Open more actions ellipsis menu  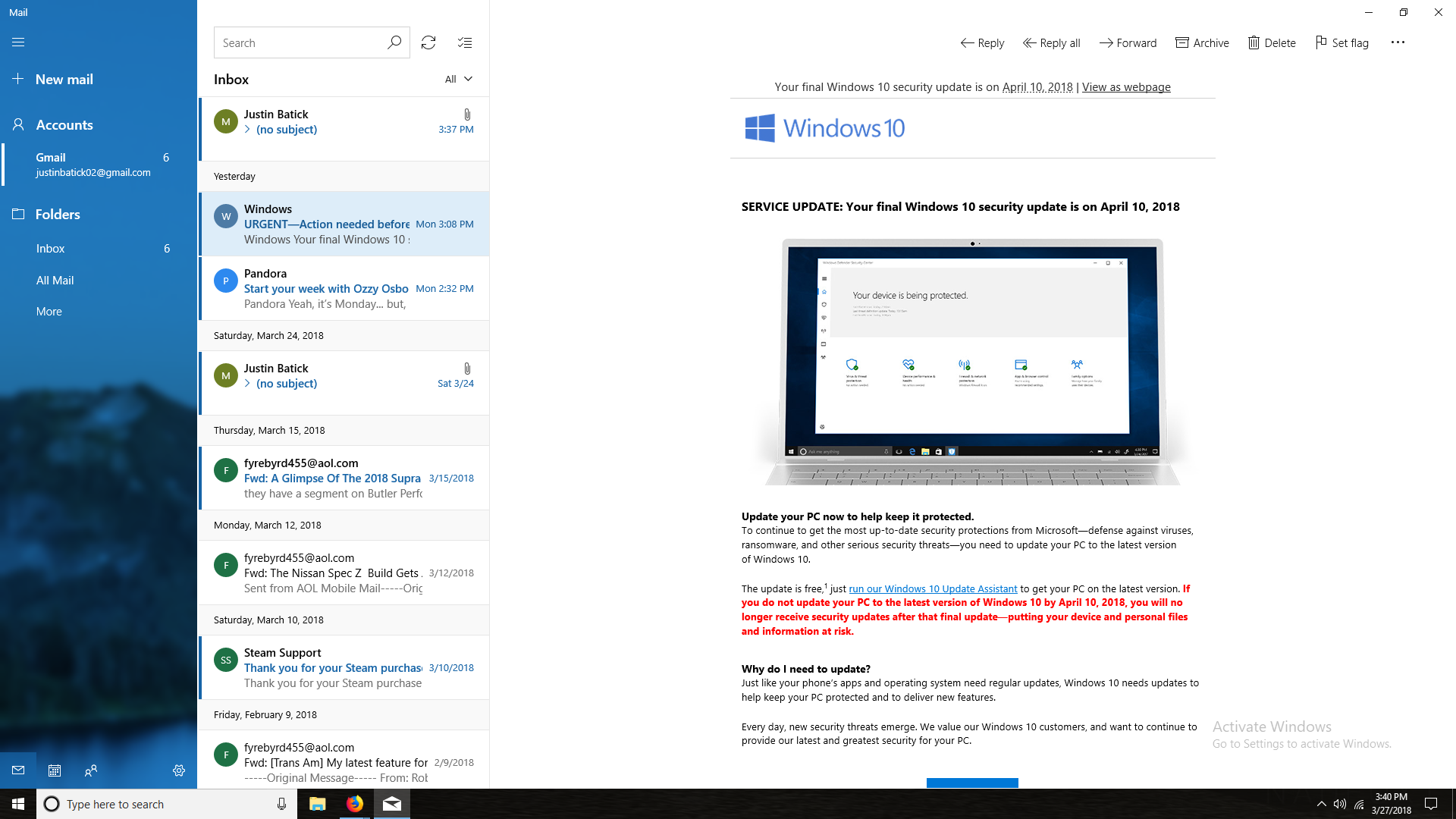click(x=1398, y=42)
